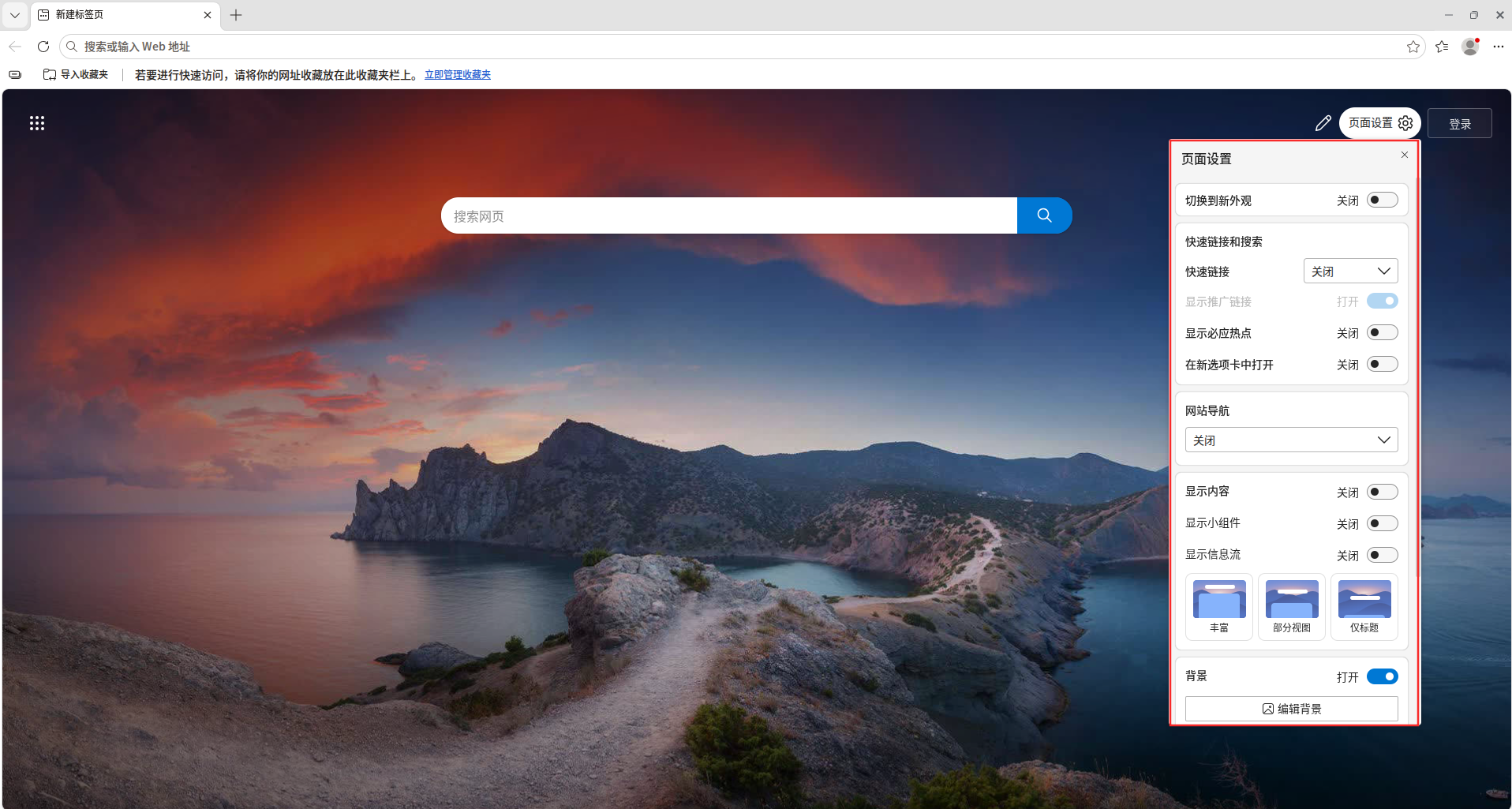
Task: Click 导入收藏夹 in favorites bar
Action: click(x=76, y=75)
